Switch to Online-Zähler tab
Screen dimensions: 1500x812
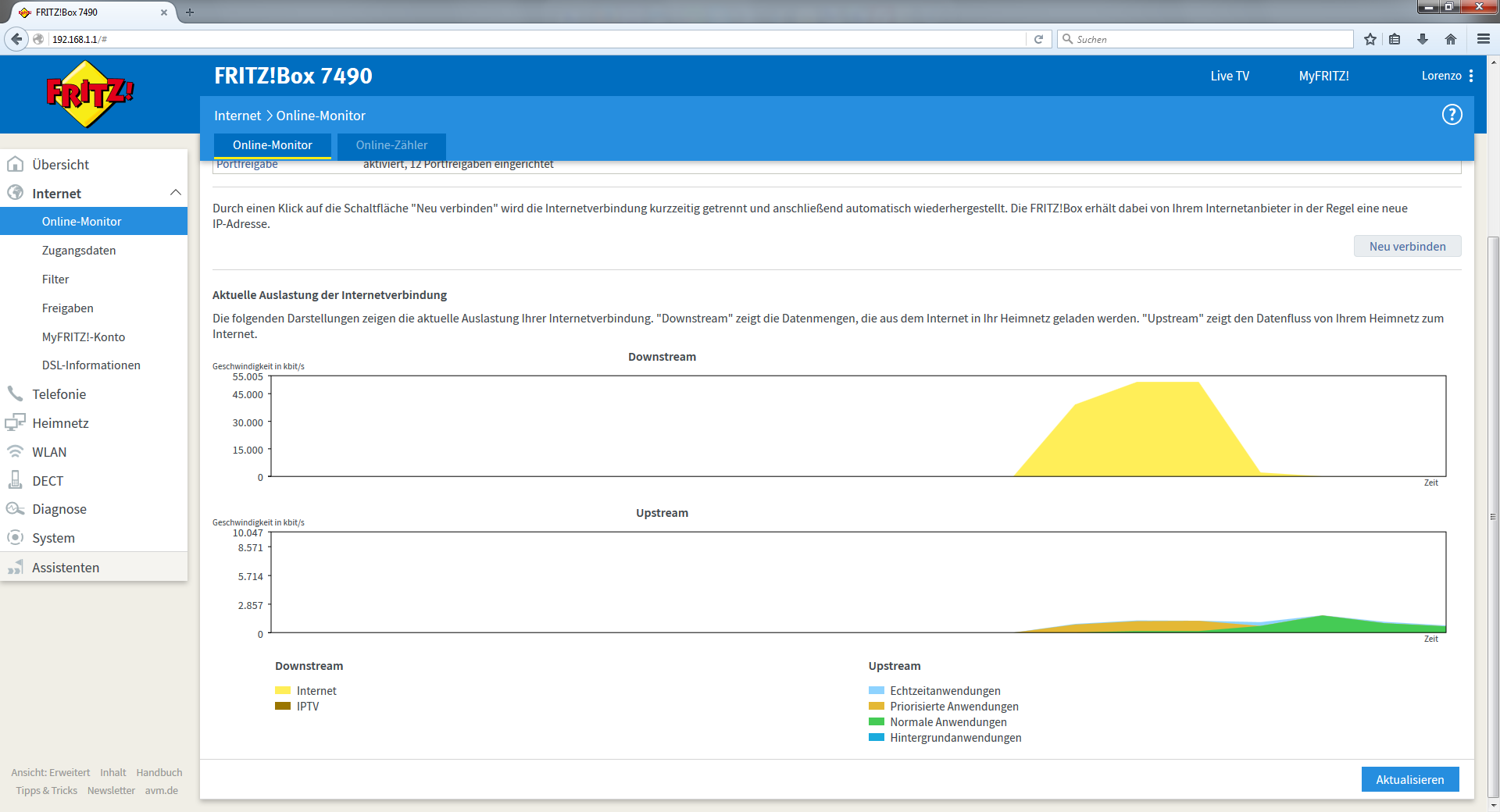(x=391, y=145)
